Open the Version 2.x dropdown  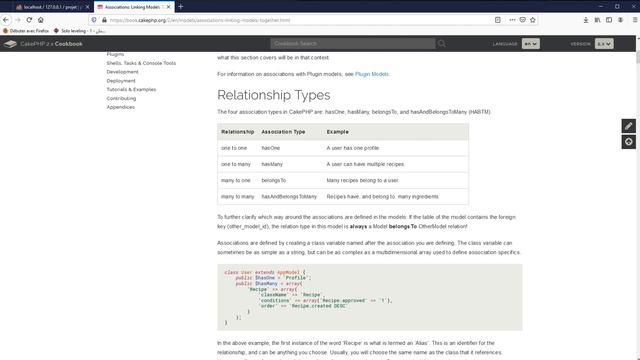click(x=604, y=44)
